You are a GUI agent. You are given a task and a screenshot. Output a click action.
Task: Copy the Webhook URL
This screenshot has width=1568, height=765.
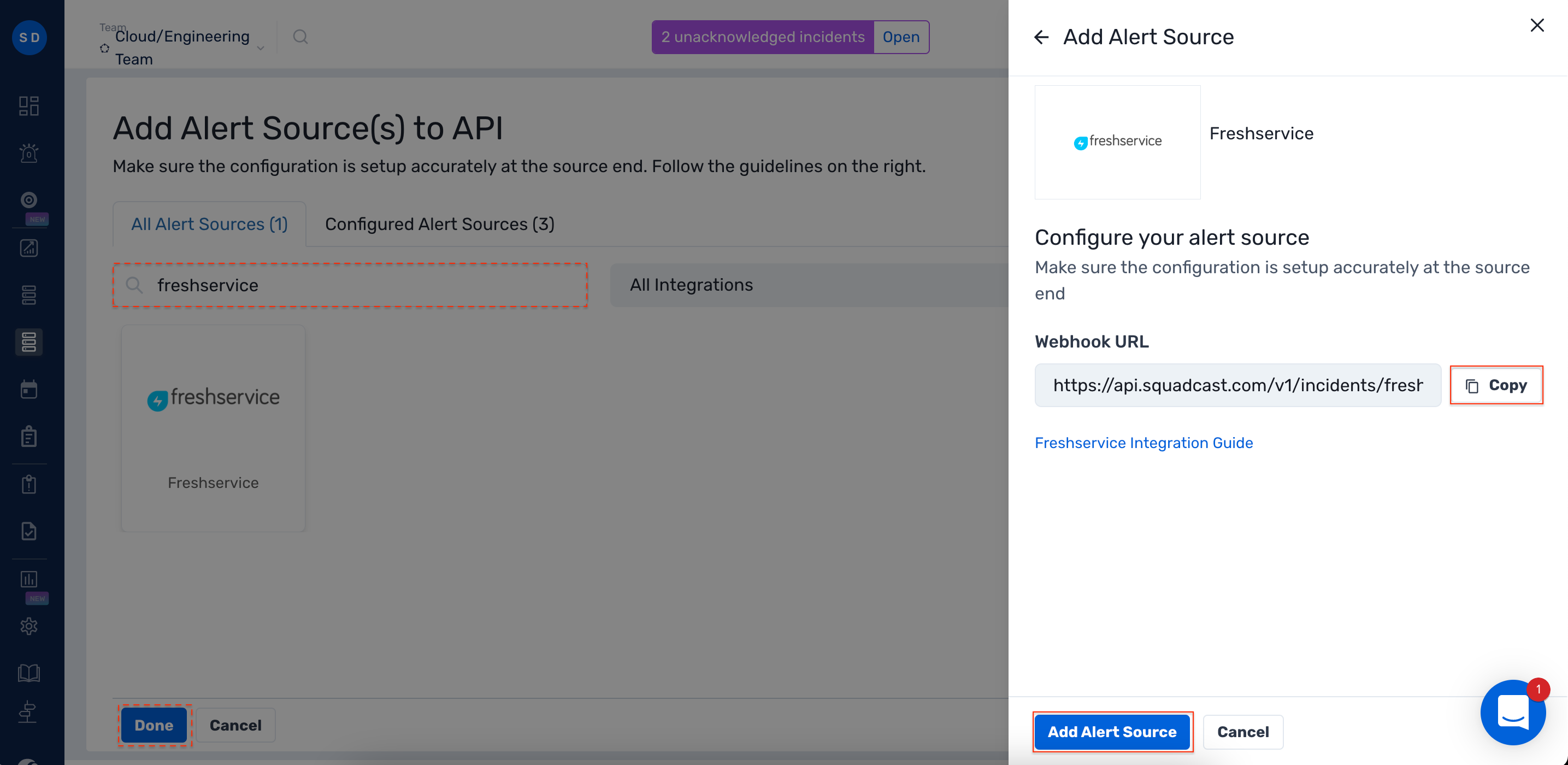click(x=1496, y=385)
